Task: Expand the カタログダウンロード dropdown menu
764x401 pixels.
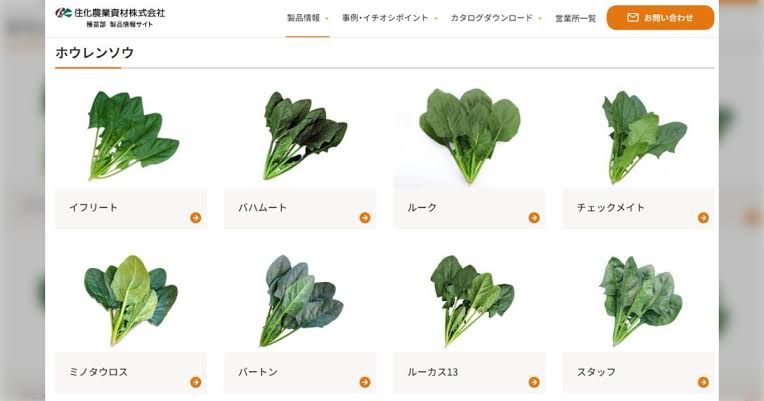Action: [x=496, y=18]
